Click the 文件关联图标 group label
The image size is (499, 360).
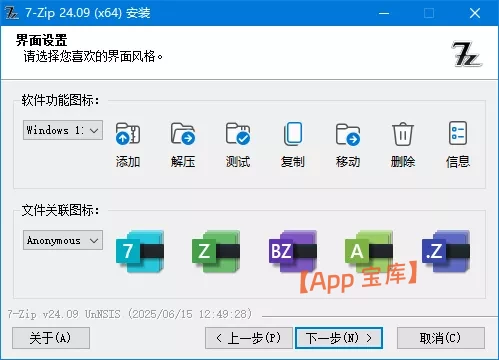(x=60, y=210)
